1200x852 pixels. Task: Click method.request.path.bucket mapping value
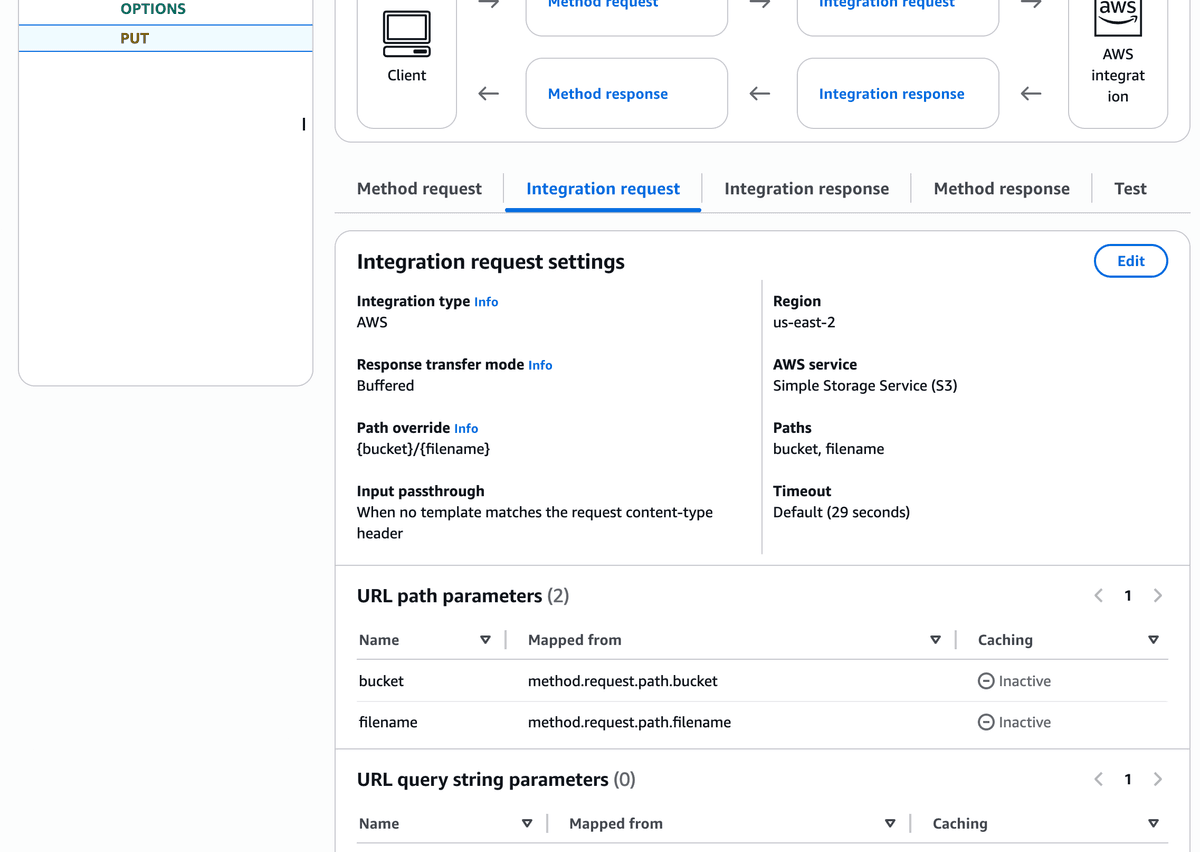(x=623, y=681)
